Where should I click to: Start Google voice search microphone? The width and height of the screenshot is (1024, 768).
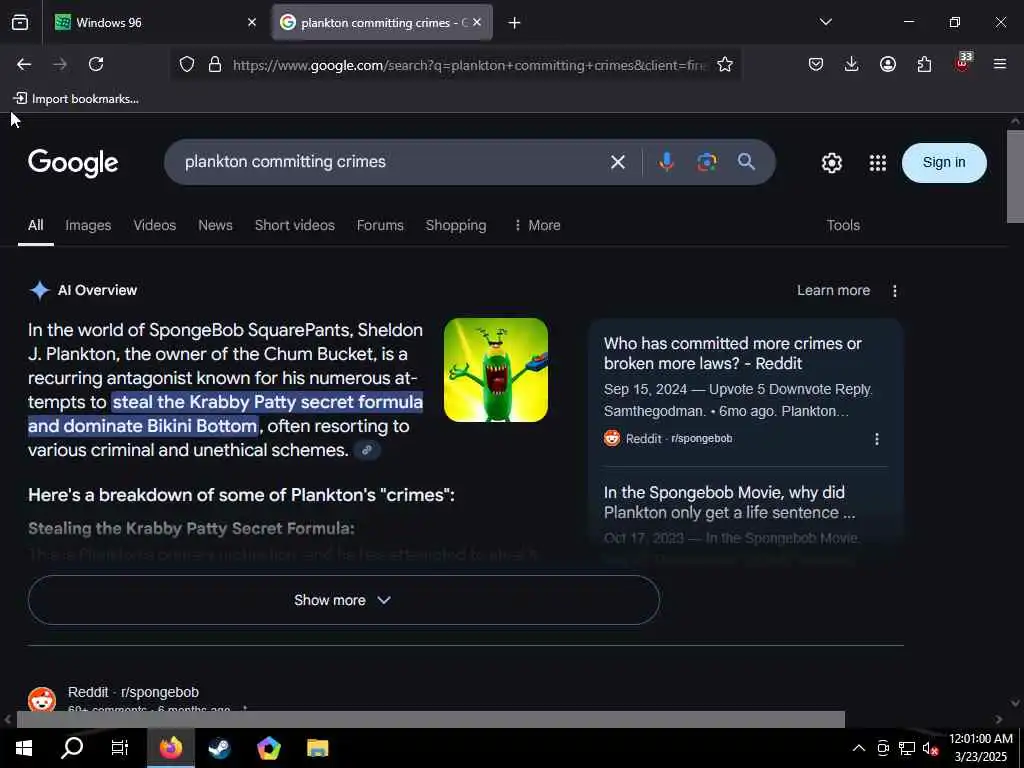click(x=666, y=162)
